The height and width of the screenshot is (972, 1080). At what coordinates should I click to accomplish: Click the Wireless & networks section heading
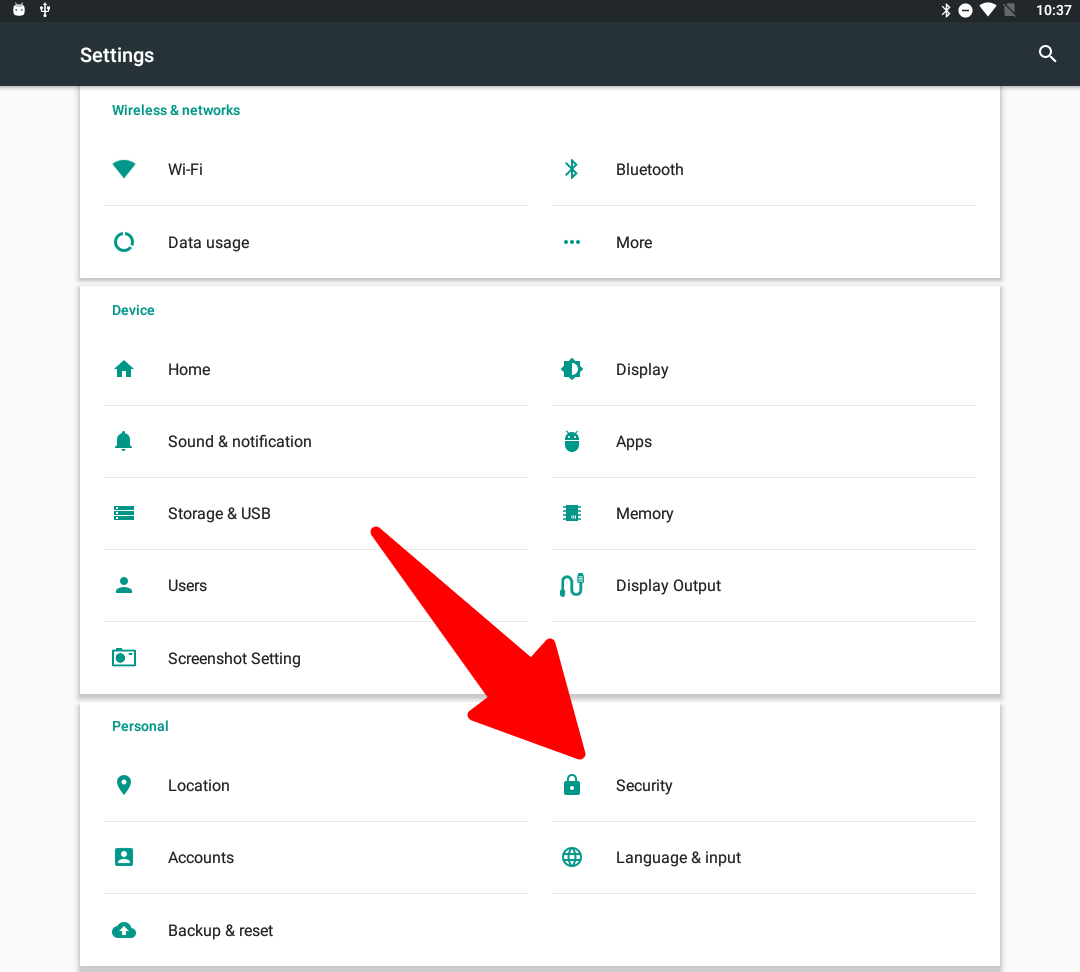(x=176, y=110)
